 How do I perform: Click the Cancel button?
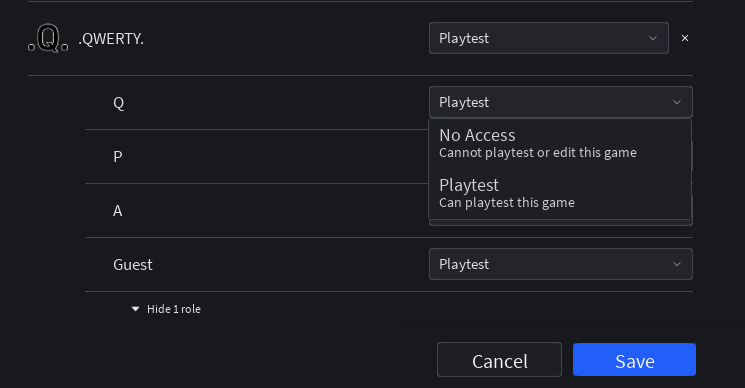point(499,360)
